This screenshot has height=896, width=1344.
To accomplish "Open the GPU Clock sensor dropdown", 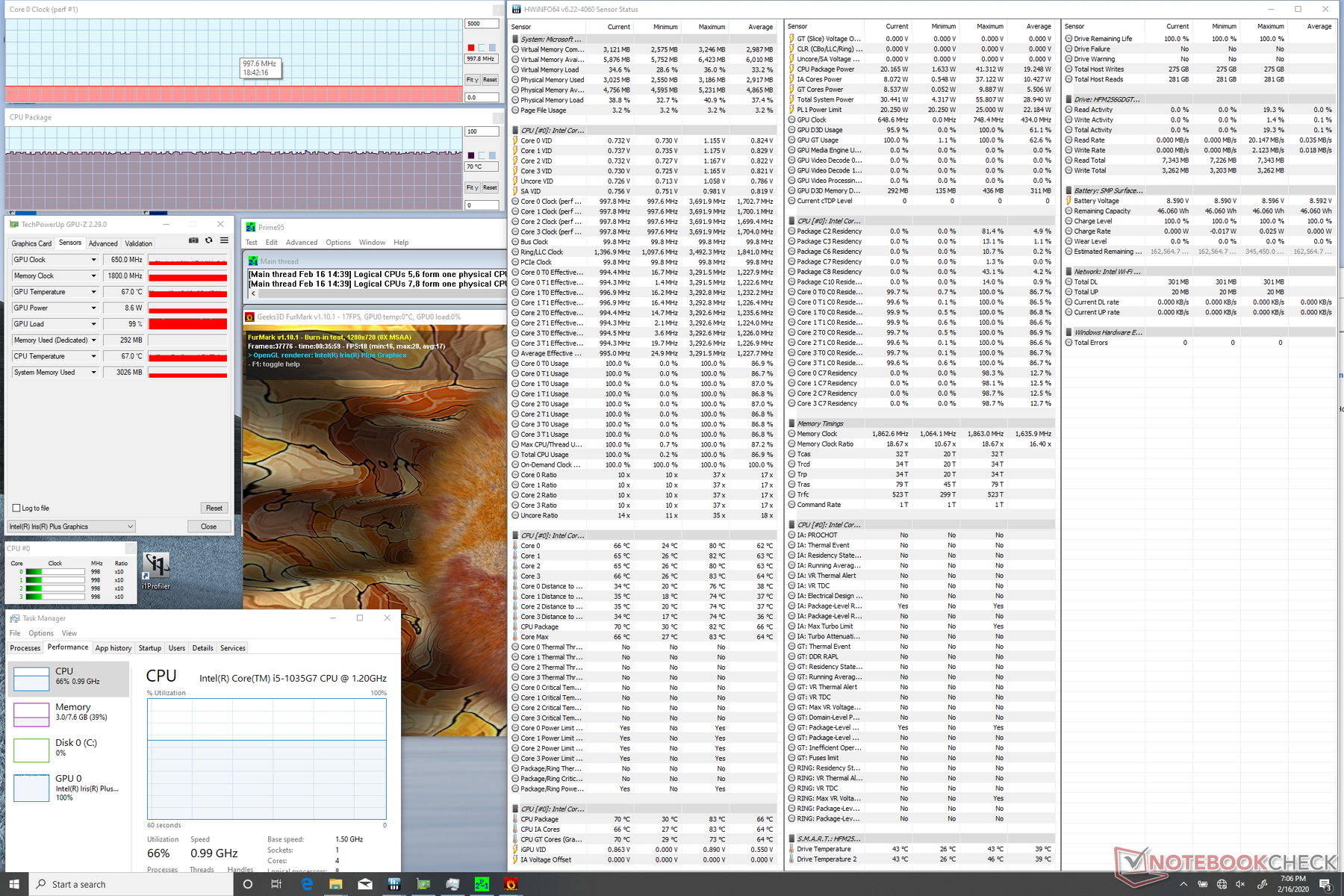I will pyautogui.click(x=94, y=260).
